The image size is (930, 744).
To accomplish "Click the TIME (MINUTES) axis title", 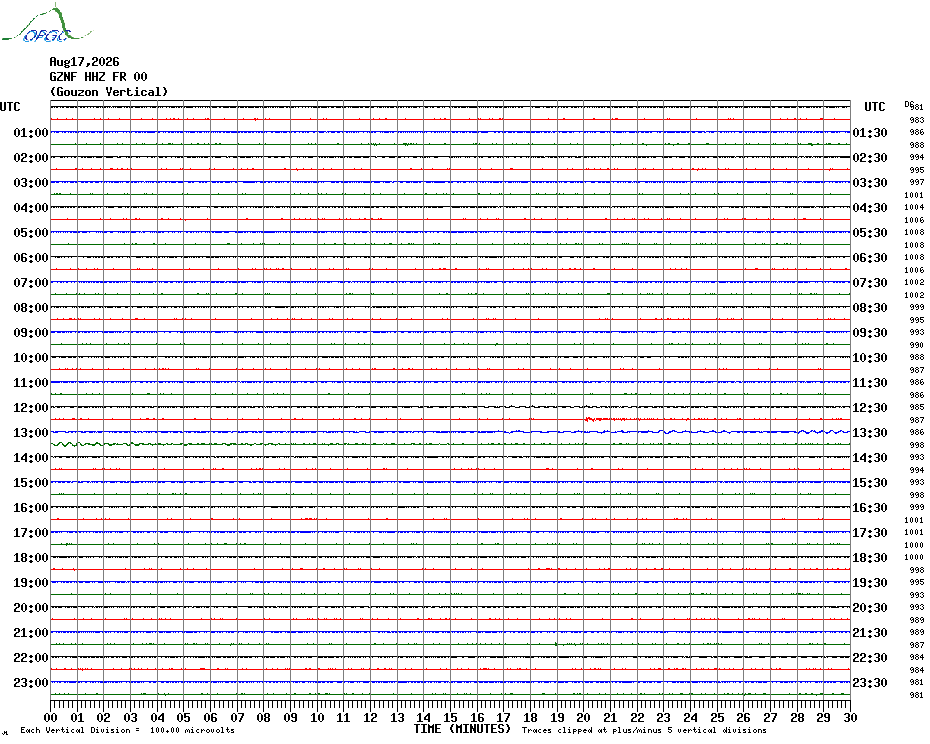I will (462, 729).
